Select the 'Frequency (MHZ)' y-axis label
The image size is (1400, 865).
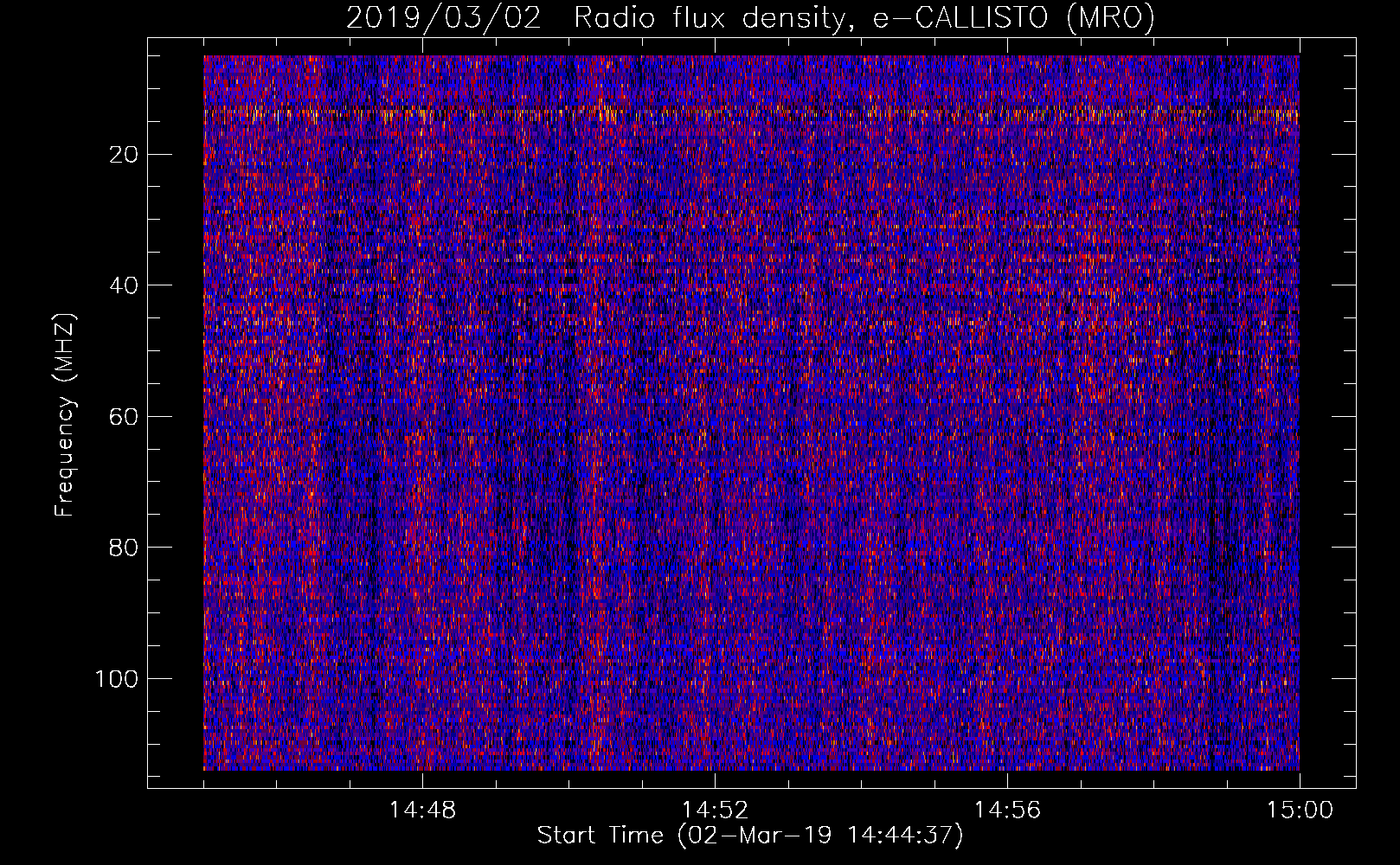point(66,415)
